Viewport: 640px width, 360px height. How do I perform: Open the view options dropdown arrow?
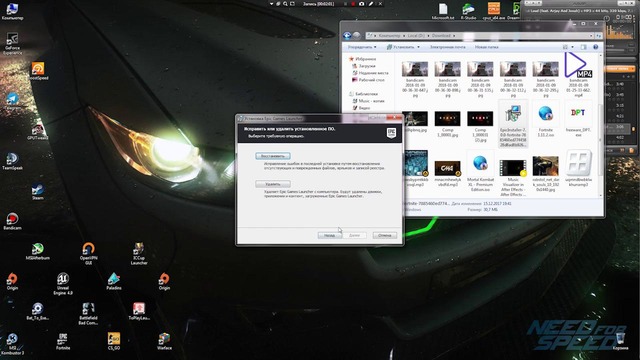coord(572,47)
